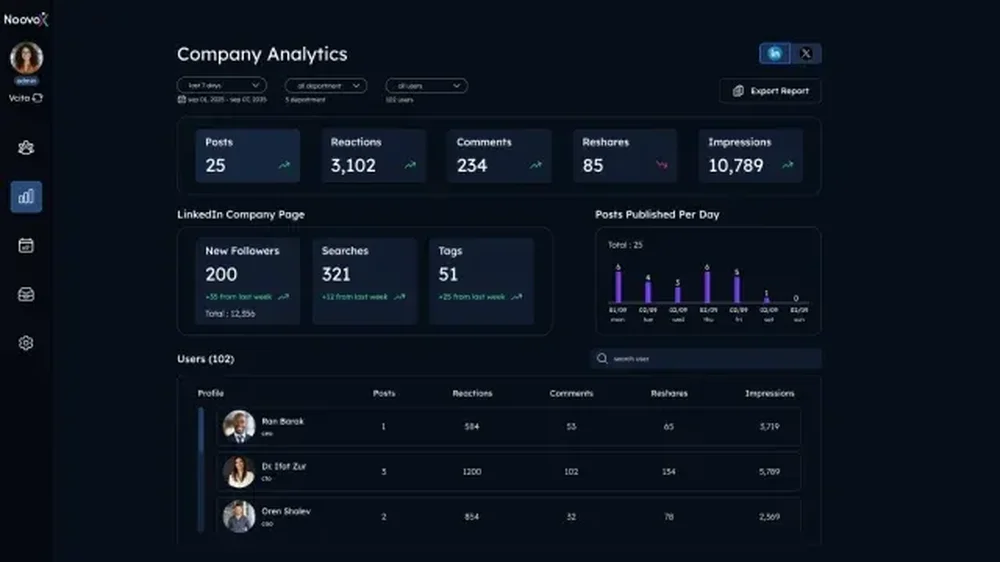1000x562 pixels.
Task: Click the downward trend arrow on Reshares
Action: click(x=662, y=165)
